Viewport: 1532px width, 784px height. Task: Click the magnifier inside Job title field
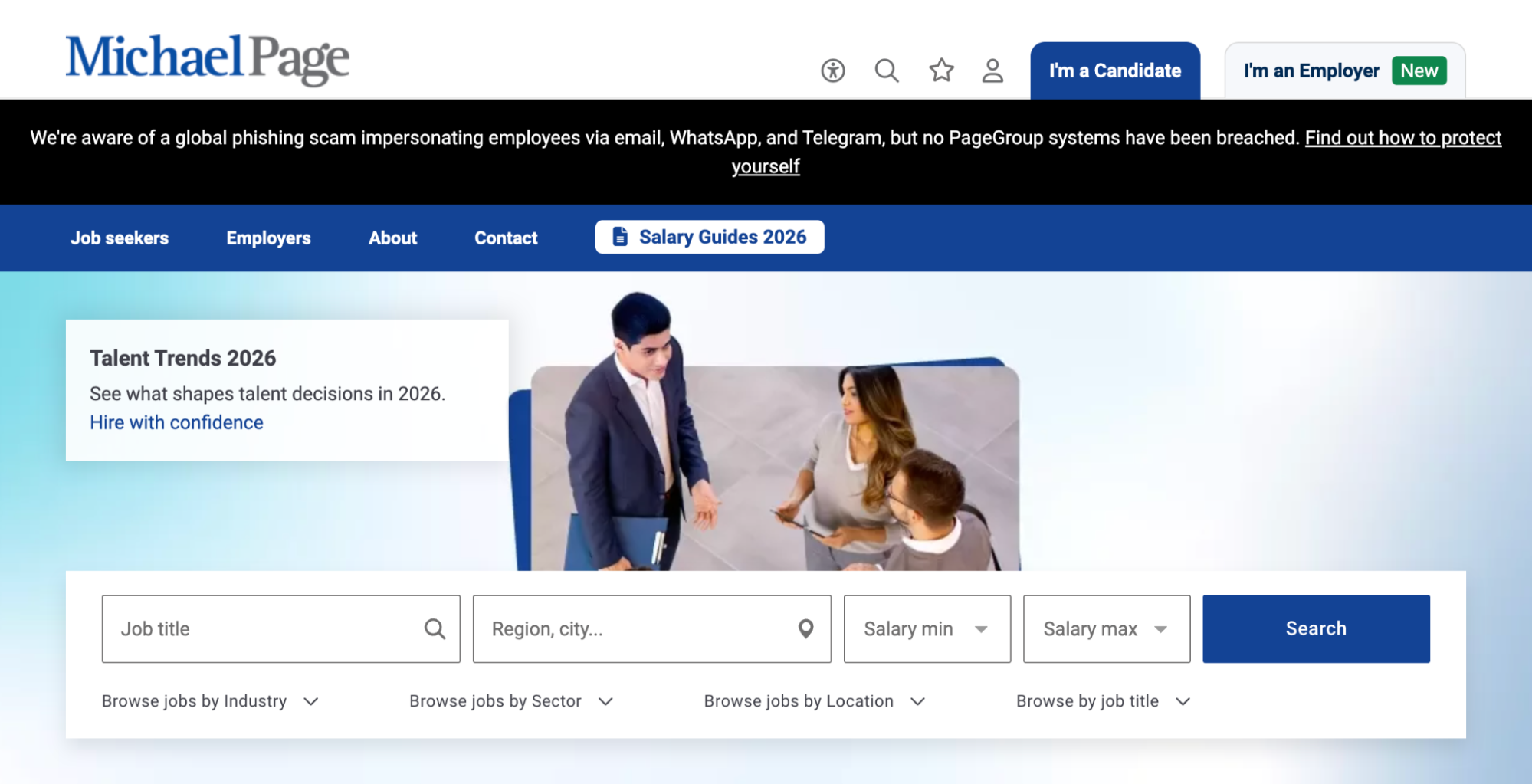(435, 629)
